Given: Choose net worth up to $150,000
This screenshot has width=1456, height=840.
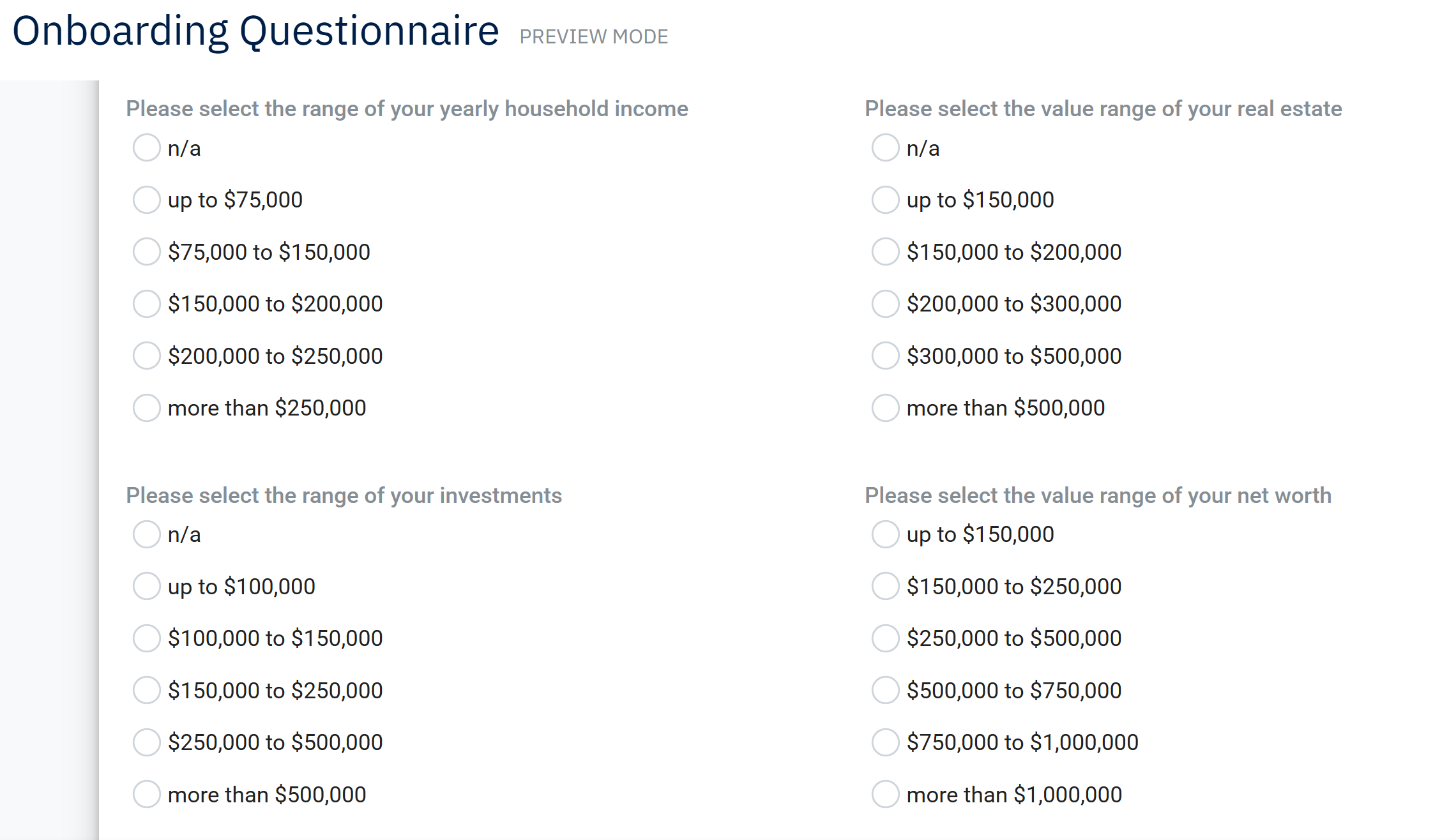Looking at the screenshot, I should (x=885, y=534).
